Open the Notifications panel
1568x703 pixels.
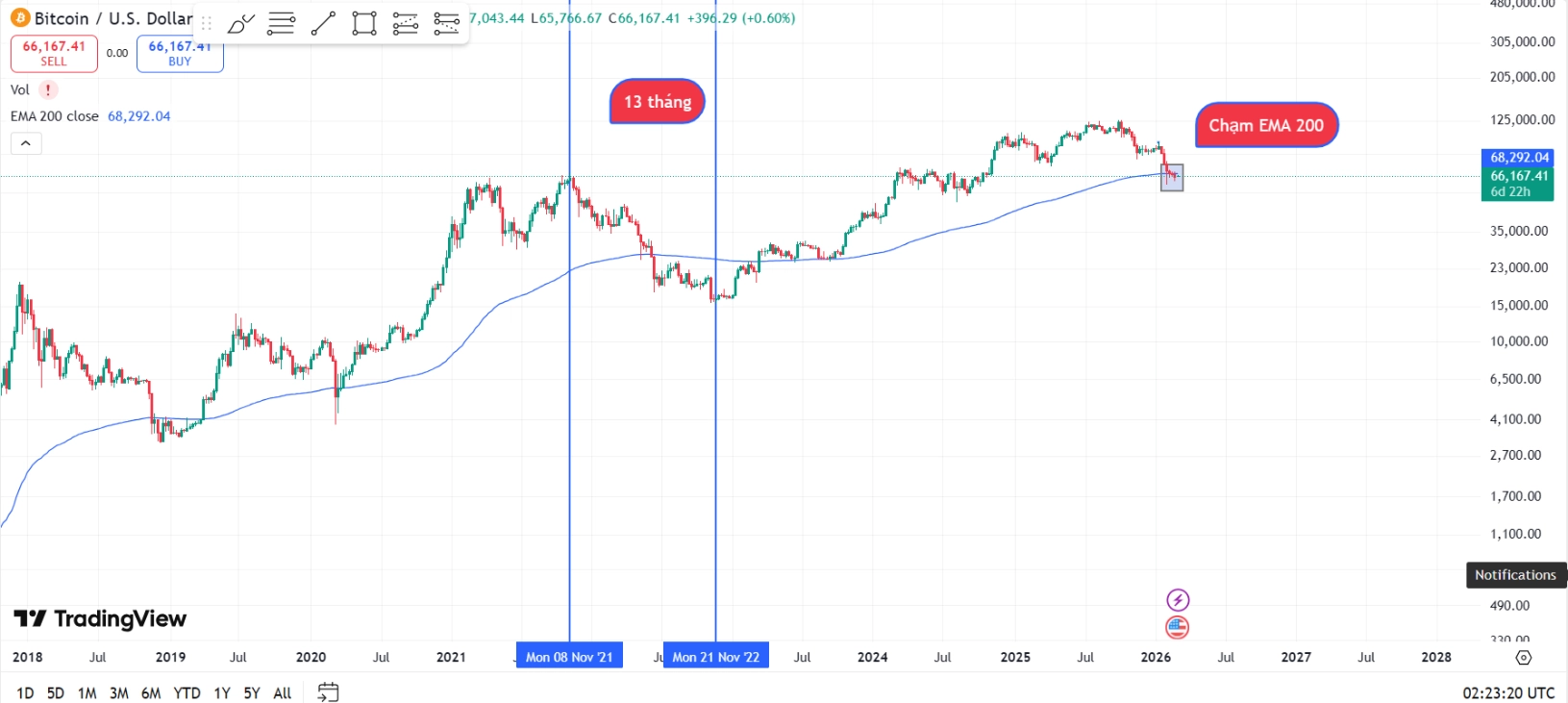pyautogui.click(x=1515, y=574)
